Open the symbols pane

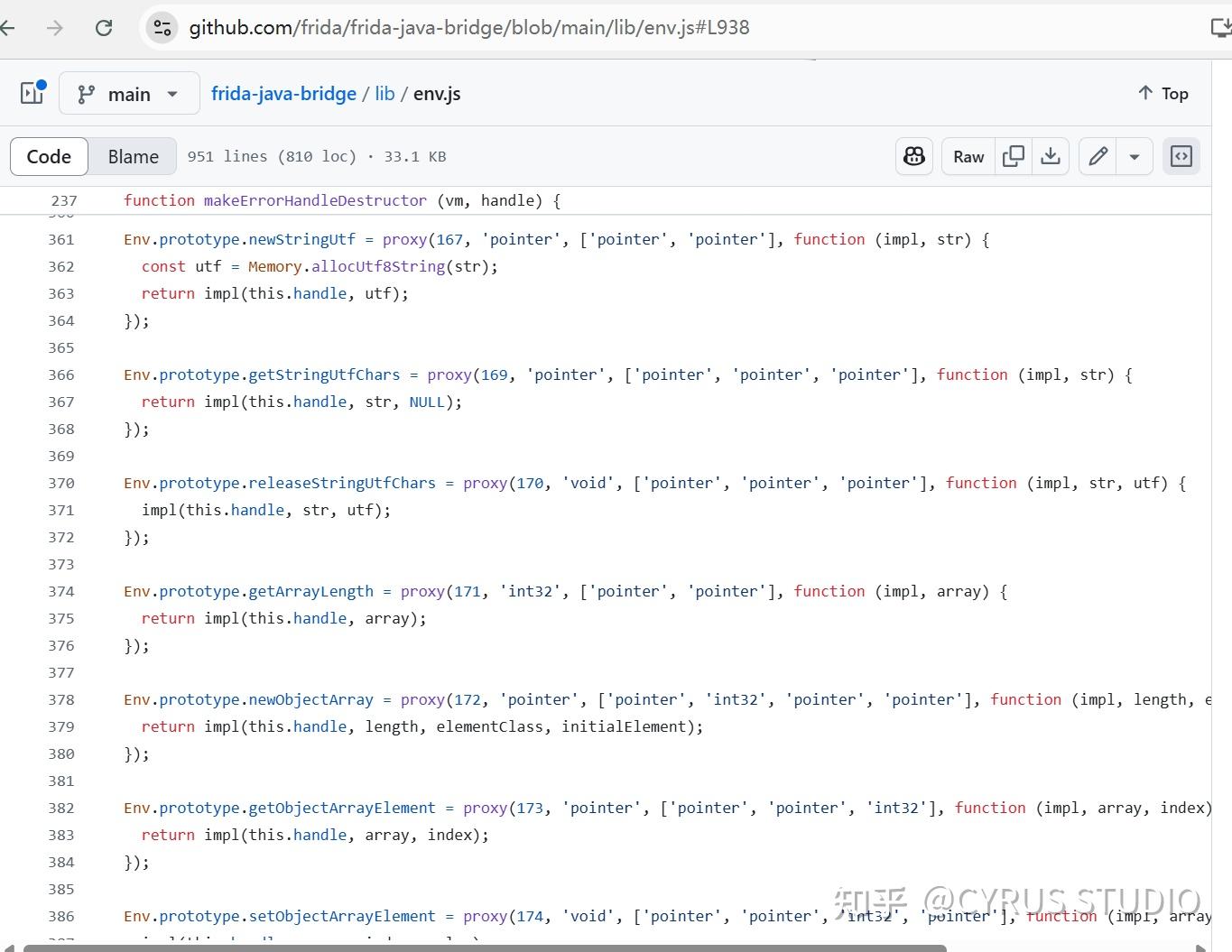pyautogui.click(x=1181, y=156)
